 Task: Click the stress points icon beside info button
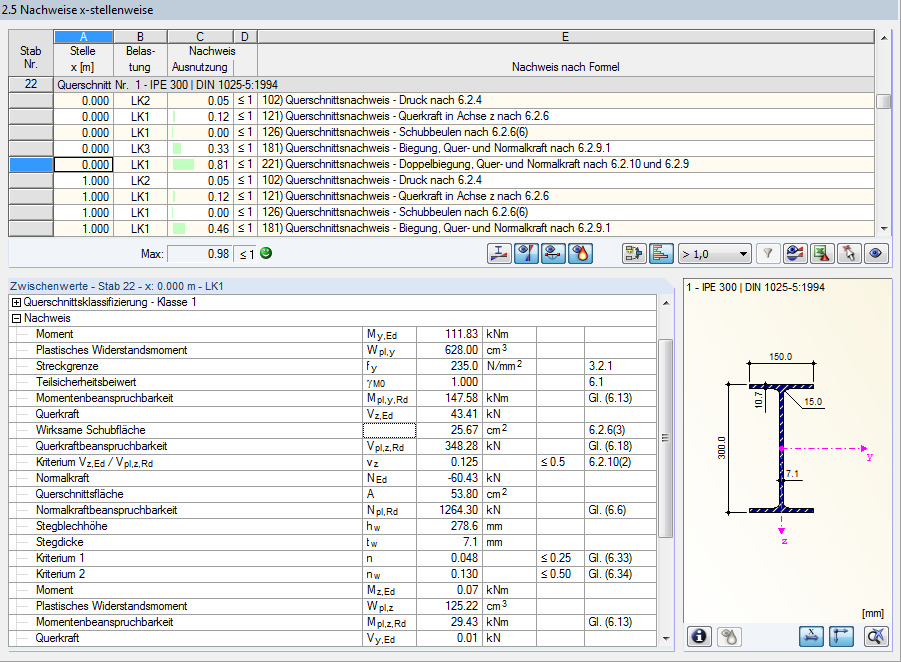(730, 637)
